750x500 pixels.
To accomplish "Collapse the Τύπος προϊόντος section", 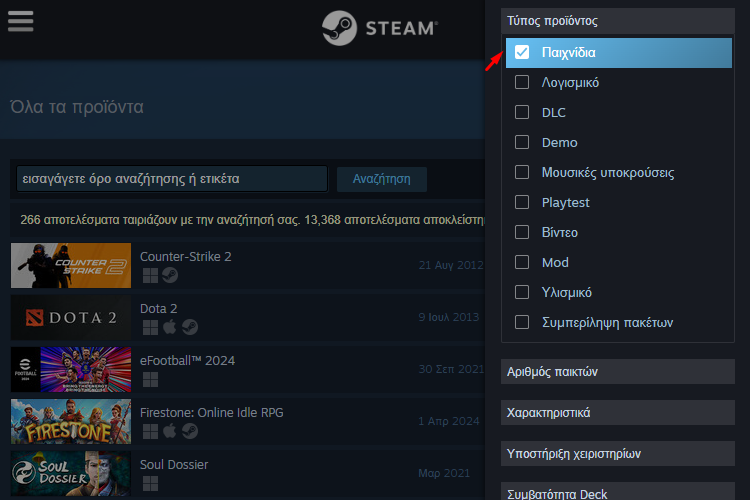I will click(618, 21).
